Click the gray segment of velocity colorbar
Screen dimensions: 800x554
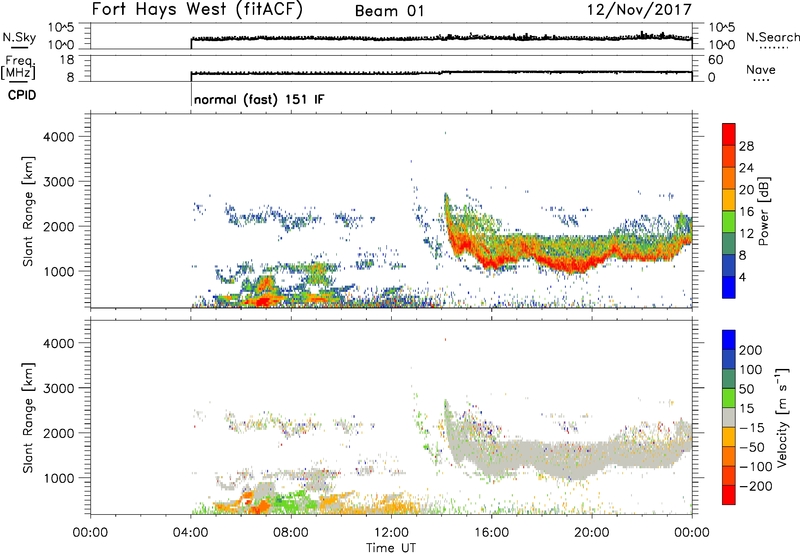click(x=729, y=418)
